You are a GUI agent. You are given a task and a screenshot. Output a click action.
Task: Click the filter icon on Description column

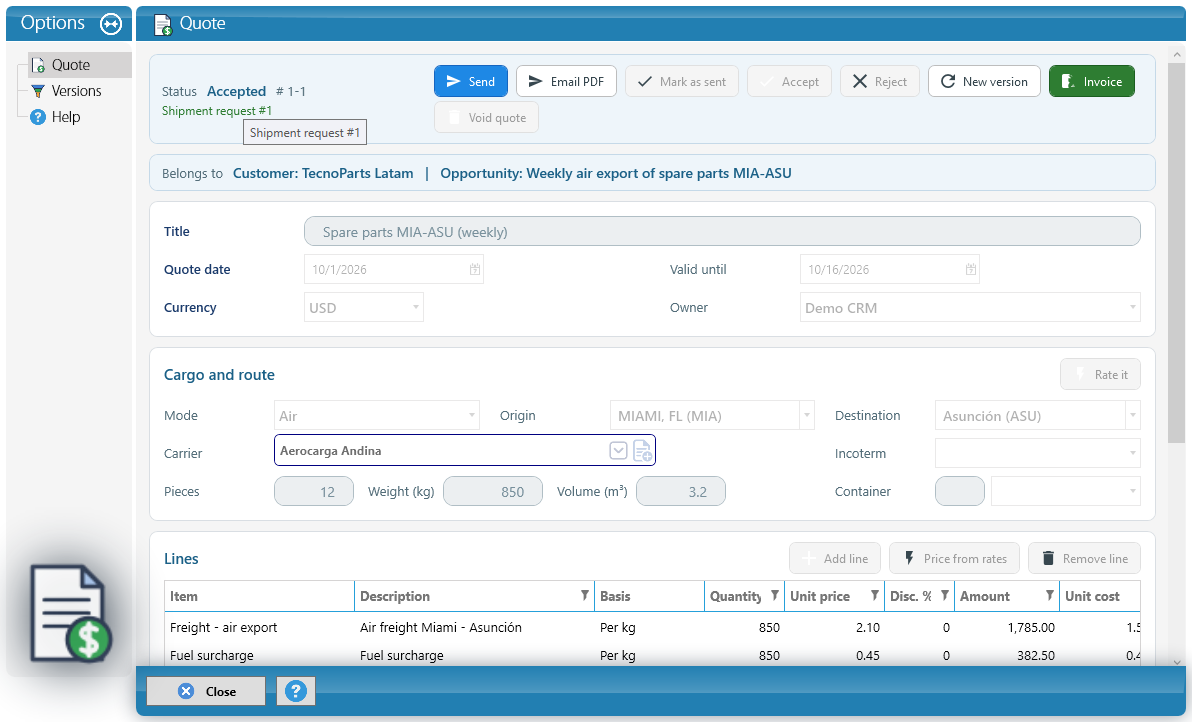(x=585, y=596)
